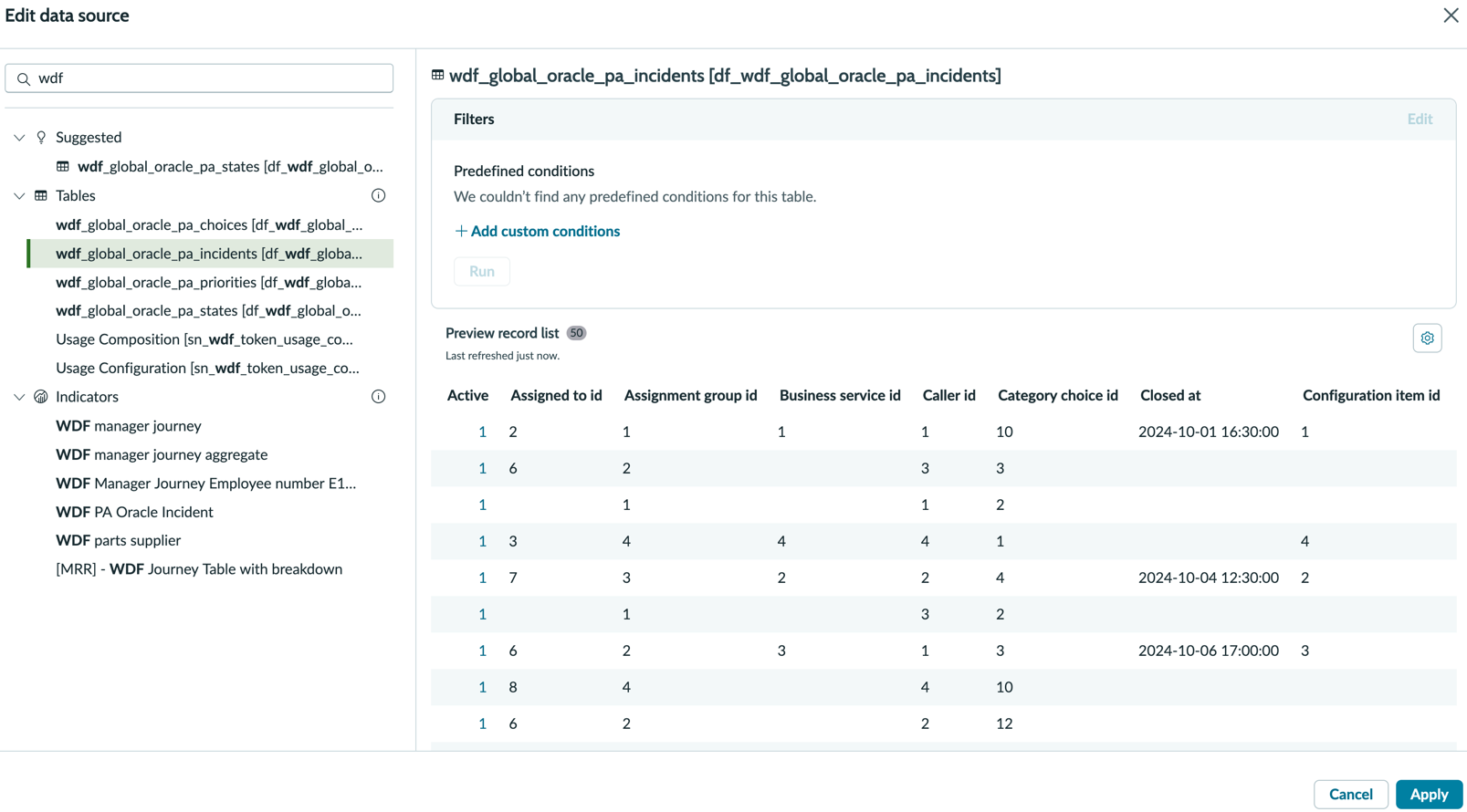Open Active link in the 2024-10-04 row

point(482,578)
